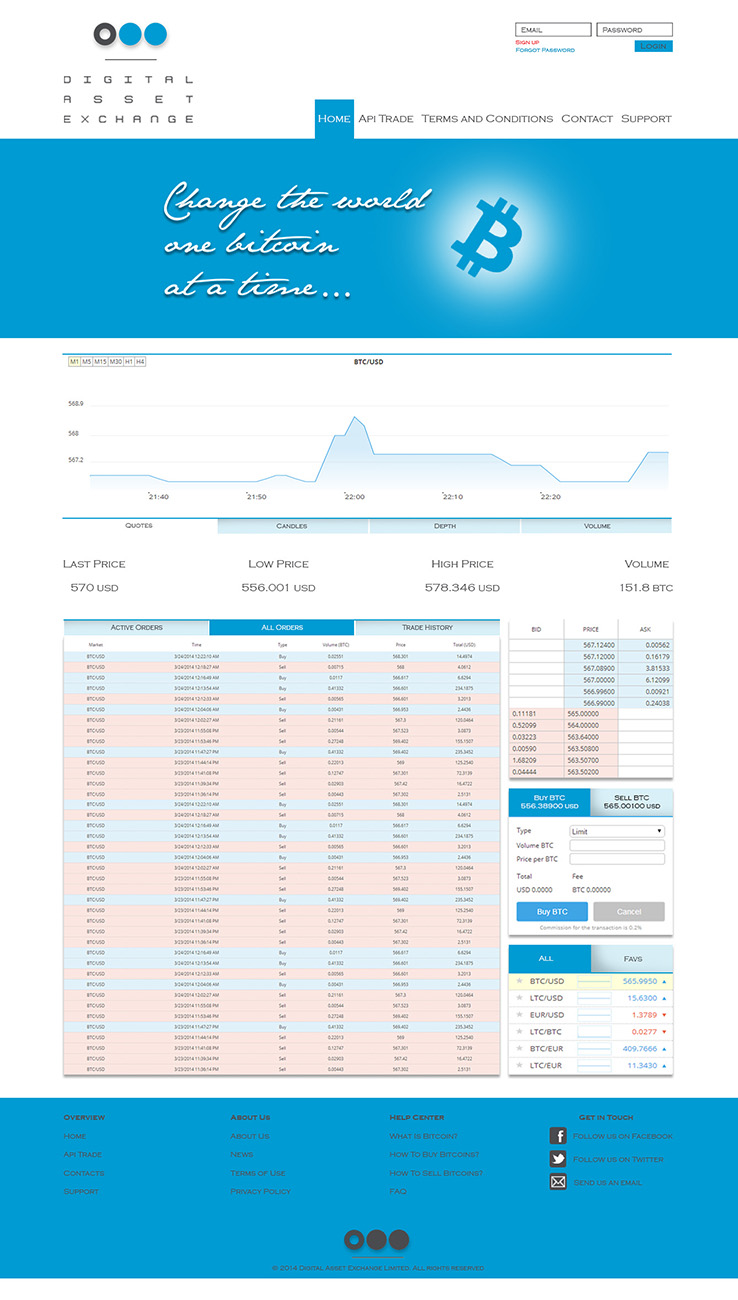The height and width of the screenshot is (1300, 738).
Task: Open Privacy Policy footer link
Action: click(261, 1191)
